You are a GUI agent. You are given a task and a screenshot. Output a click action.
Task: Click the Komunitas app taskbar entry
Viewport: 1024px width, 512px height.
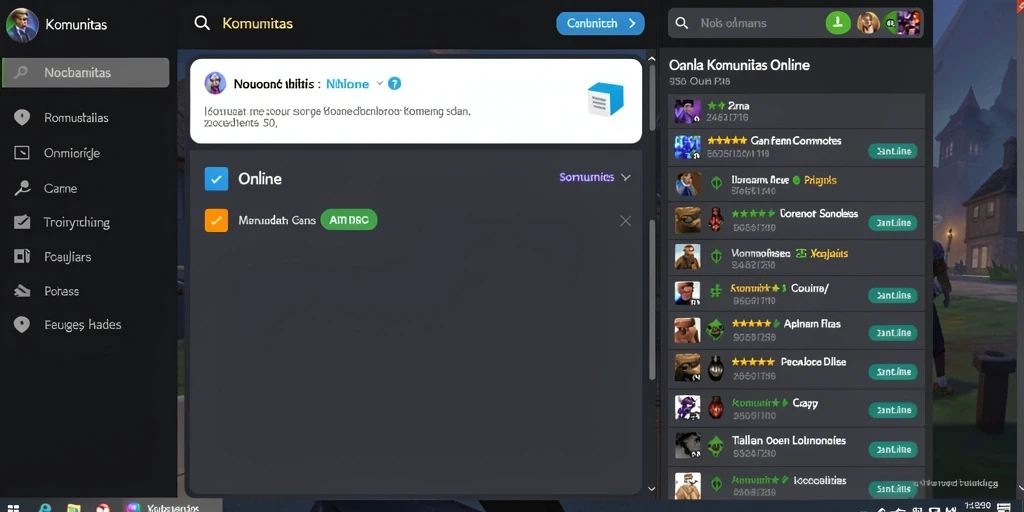pos(172,507)
